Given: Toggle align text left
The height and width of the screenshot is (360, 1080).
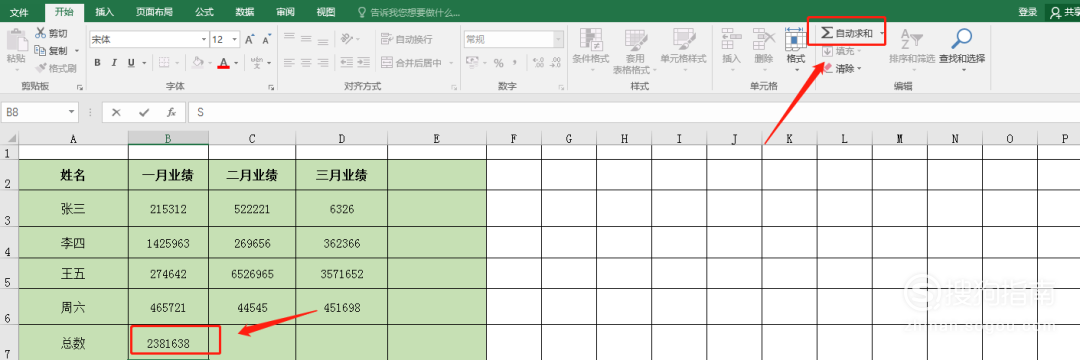Looking at the screenshot, I should coord(289,63).
